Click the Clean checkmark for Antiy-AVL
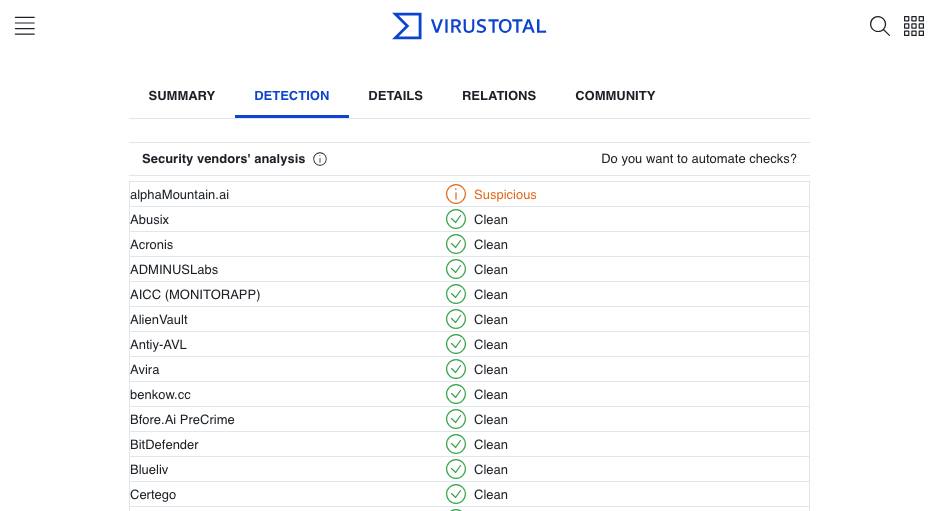Screen dimensions: 938x511 click(x=456, y=345)
